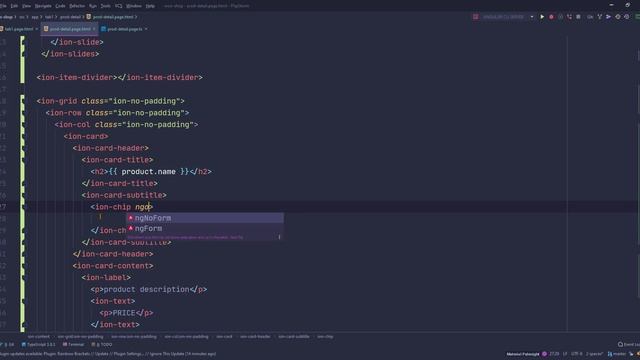The width and height of the screenshot is (640, 360).
Task: Open the run configuration dropdown
Action: click(x=532, y=17)
